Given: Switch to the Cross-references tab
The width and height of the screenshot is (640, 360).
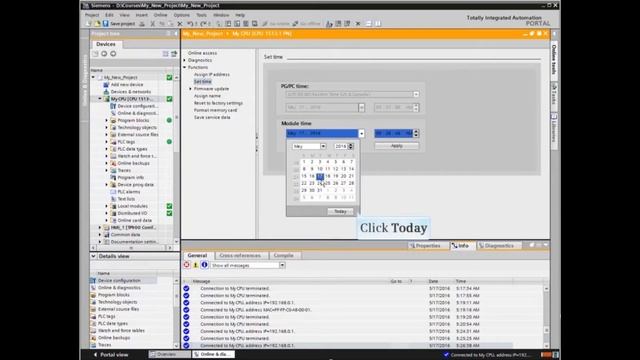Looking at the screenshot, I should click(240, 256).
